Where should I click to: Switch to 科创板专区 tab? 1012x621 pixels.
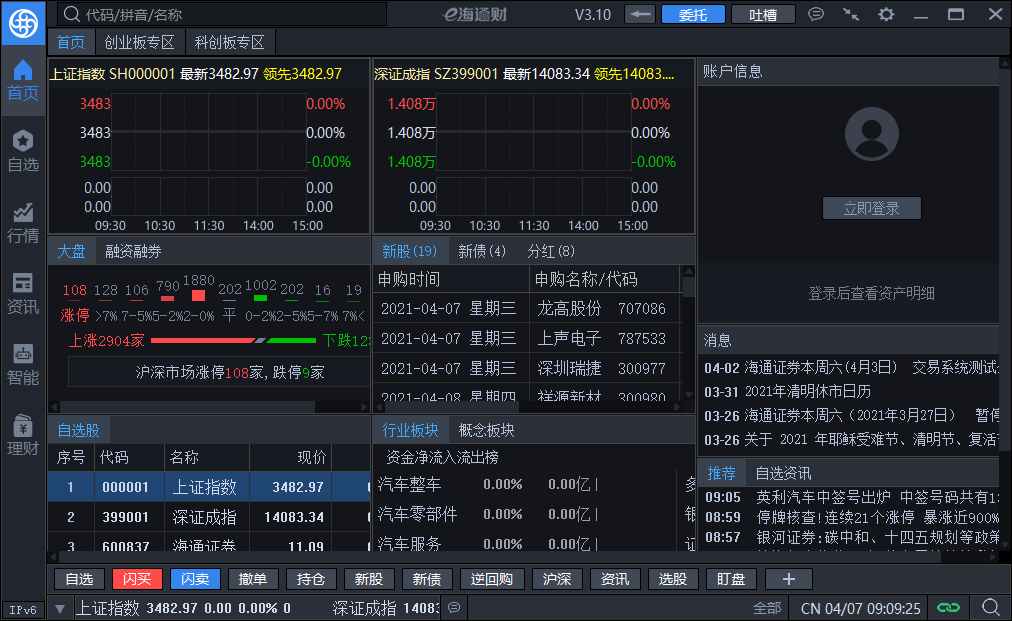(x=230, y=43)
